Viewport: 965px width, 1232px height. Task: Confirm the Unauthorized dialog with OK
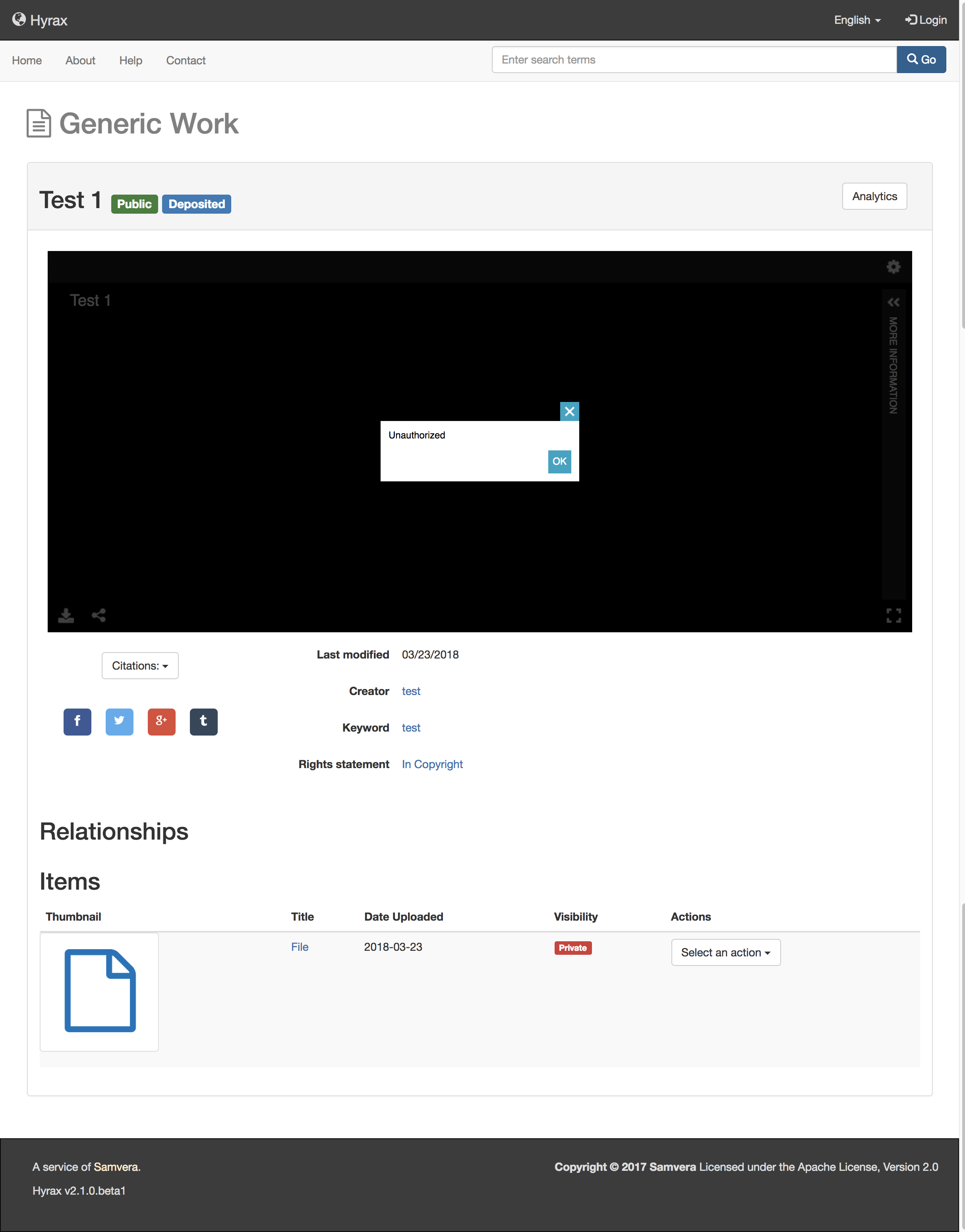click(559, 462)
